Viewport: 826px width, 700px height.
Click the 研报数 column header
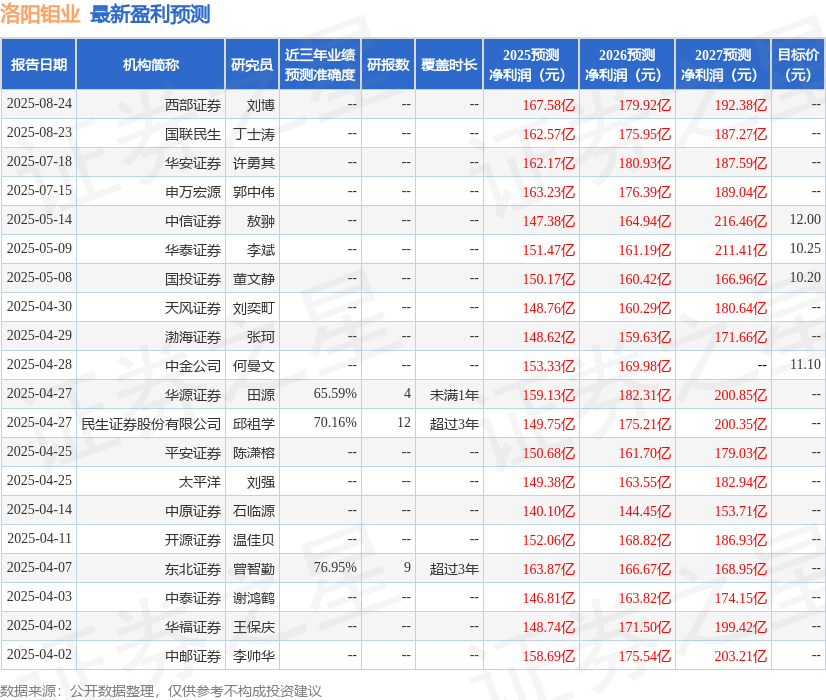(388, 64)
